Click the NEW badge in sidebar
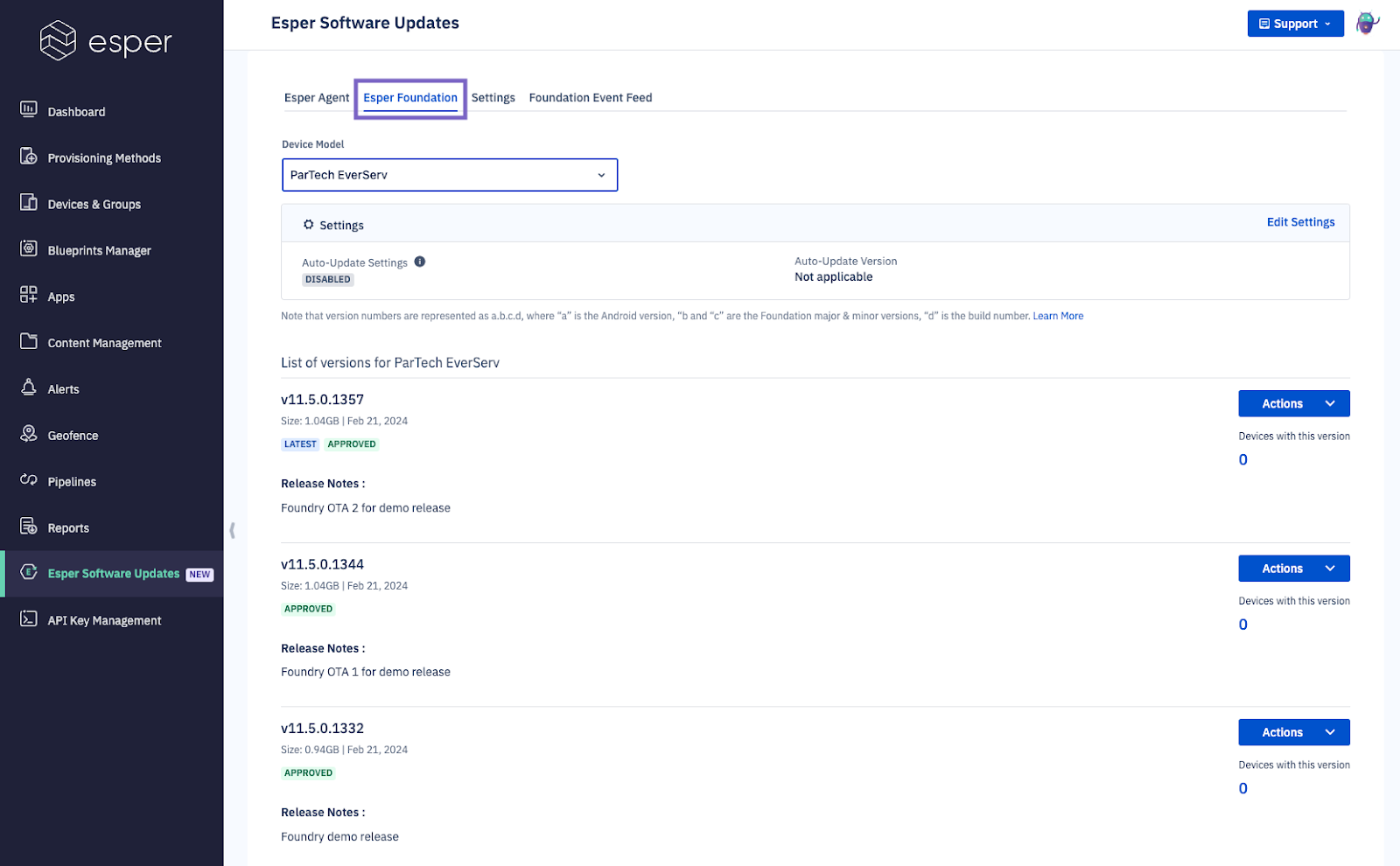Screen dimensions: 1400x866 click(x=199, y=575)
